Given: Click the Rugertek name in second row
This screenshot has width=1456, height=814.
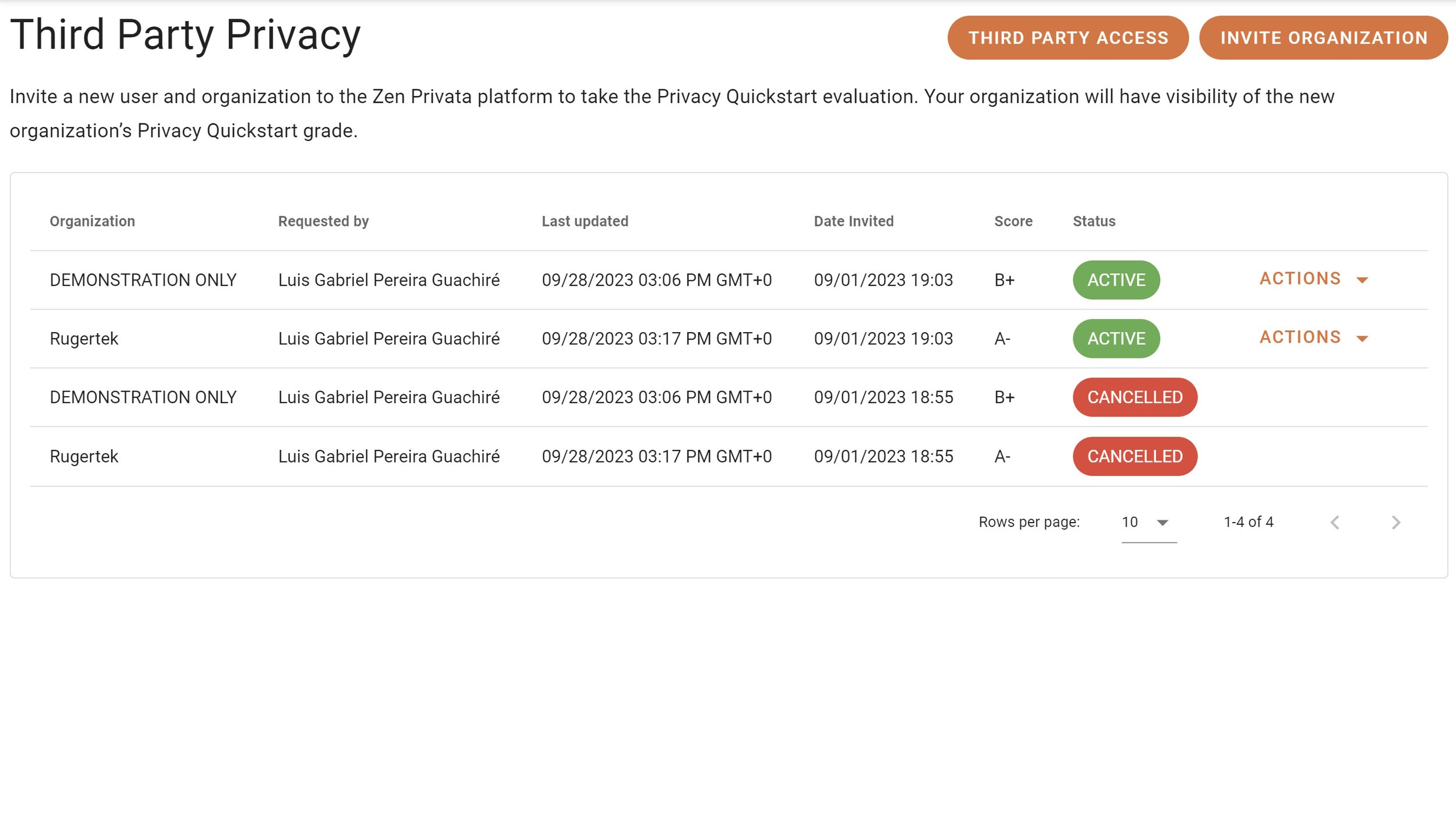Looking at the screenshot, I should [x=84, y=339].
